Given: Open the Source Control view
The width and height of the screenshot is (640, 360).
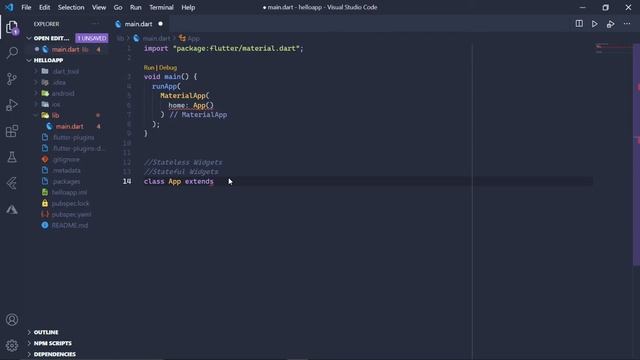Looking at the screenshot, I should click(12, 79).
